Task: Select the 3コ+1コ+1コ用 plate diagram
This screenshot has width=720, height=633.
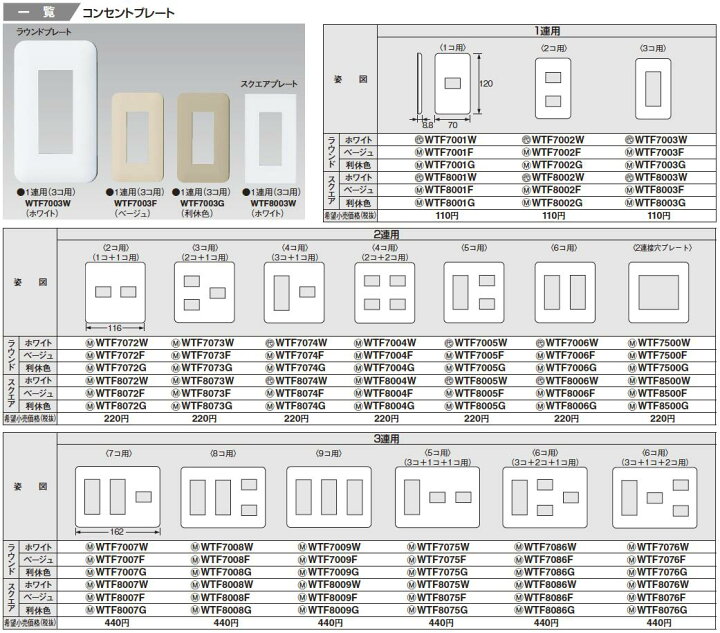Action: (x=438, y=497)
